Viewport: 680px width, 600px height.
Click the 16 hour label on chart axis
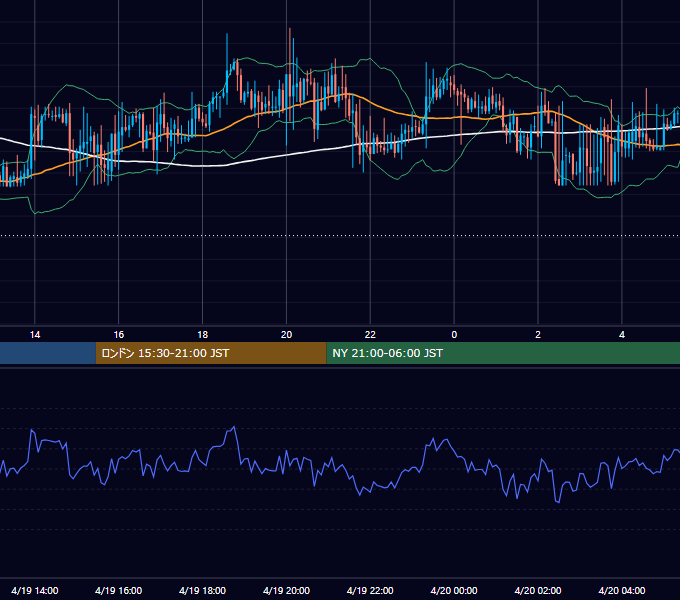[x=118, y=335]
